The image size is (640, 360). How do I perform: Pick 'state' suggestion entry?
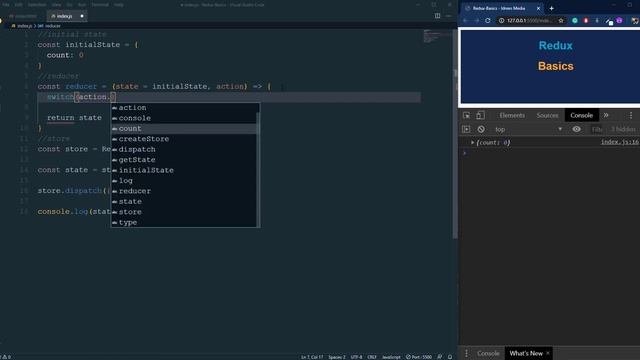click(184, 202)
